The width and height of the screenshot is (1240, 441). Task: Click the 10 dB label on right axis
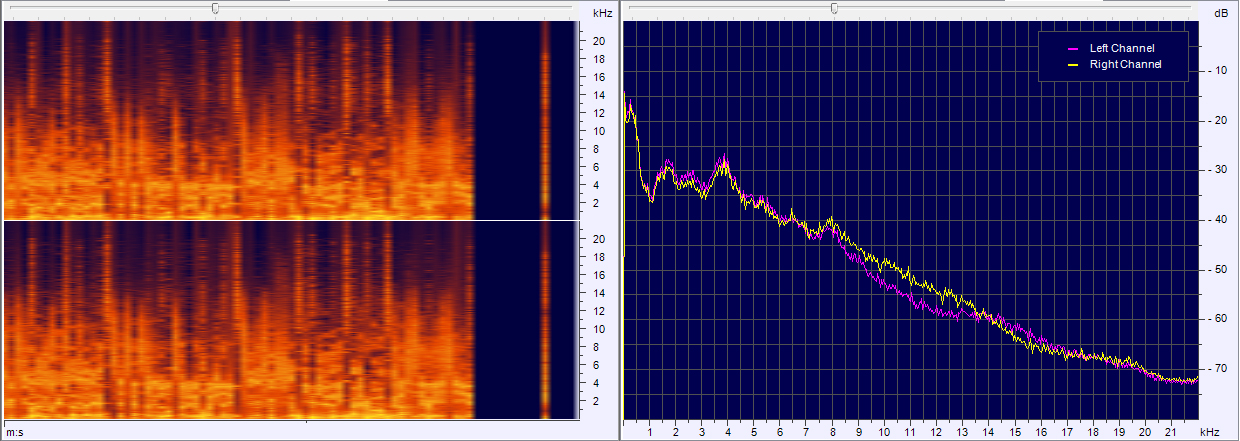click(1220, 71)
